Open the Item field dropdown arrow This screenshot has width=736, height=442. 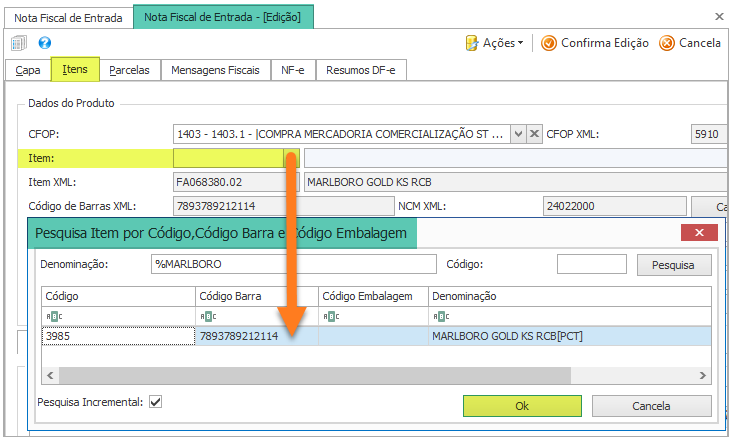pos(292,158)
